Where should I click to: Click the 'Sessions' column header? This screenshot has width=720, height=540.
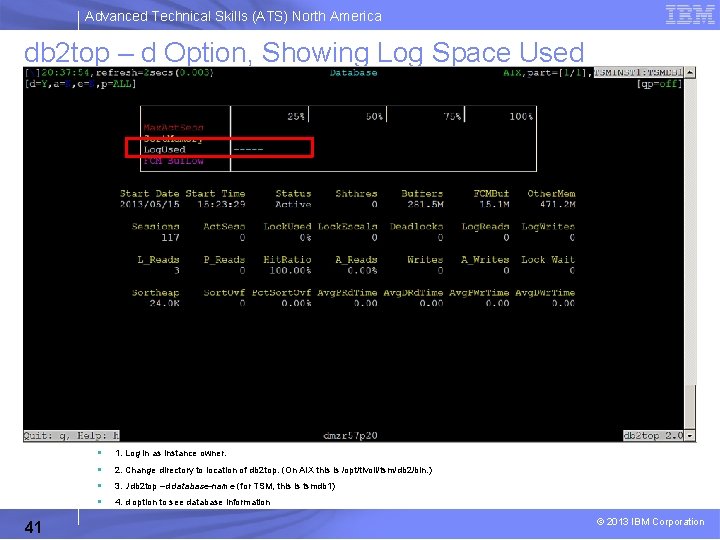point(156,226)
